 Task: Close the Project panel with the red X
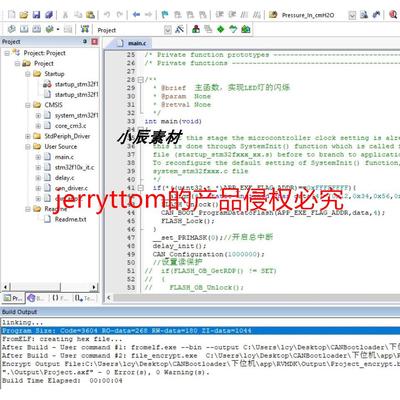(95, 41)
